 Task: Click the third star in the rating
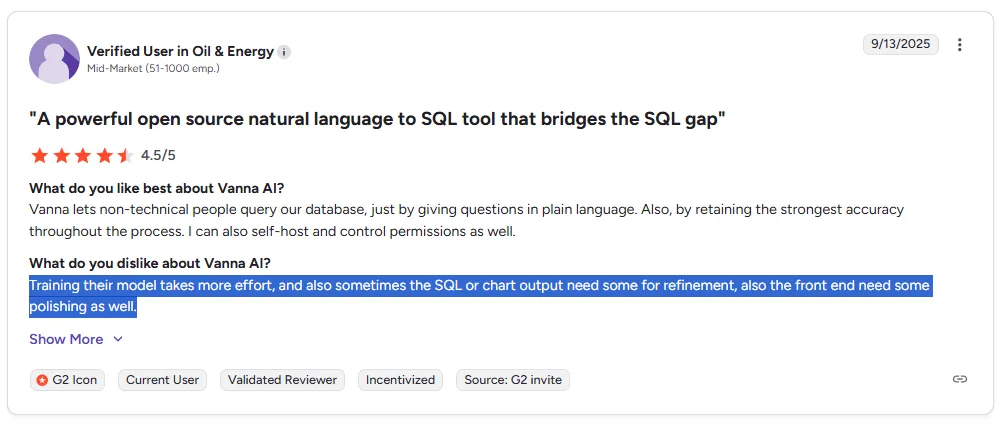point(82,155)
